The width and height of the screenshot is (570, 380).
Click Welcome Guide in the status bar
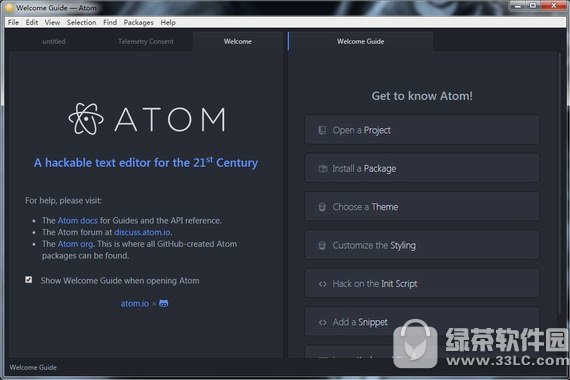click(33, 367)
